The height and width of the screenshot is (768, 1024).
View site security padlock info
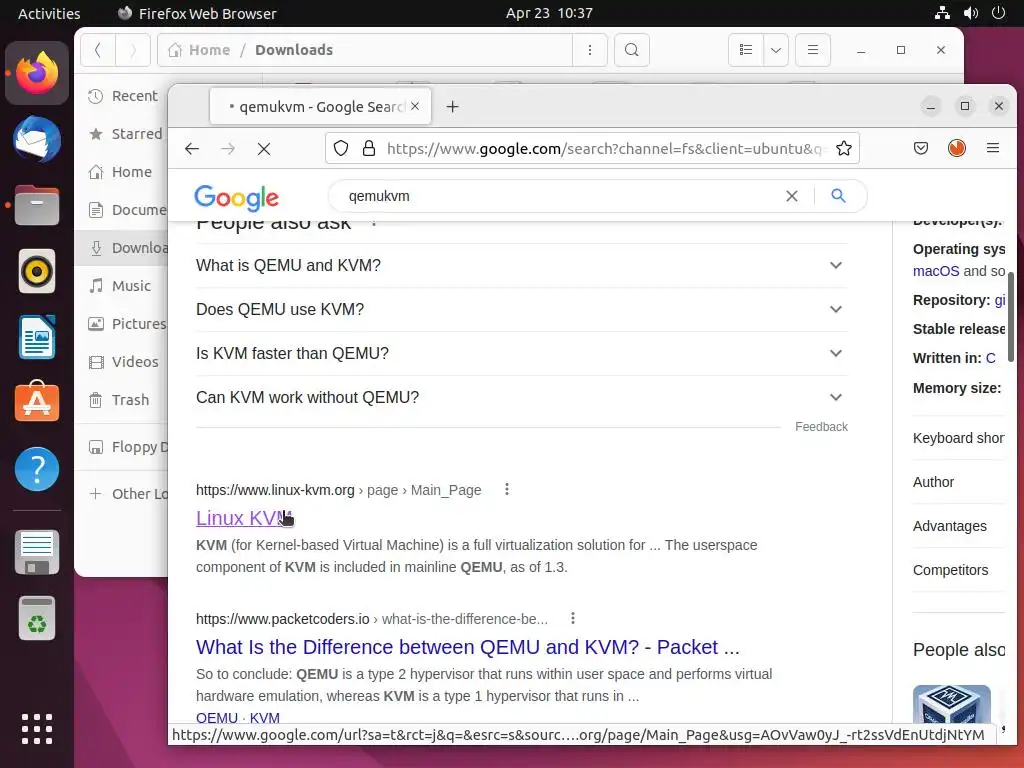pyautogui.click(x=369, y=148)
